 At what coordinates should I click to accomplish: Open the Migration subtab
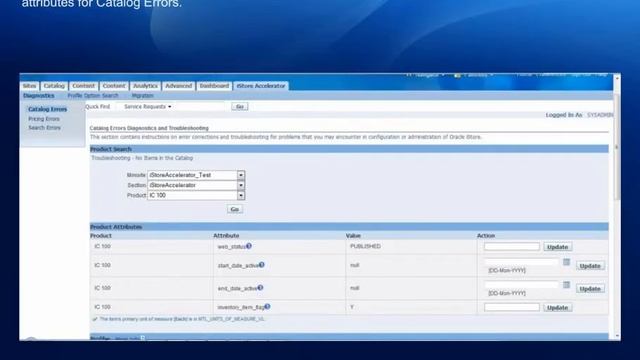point(142,96)
